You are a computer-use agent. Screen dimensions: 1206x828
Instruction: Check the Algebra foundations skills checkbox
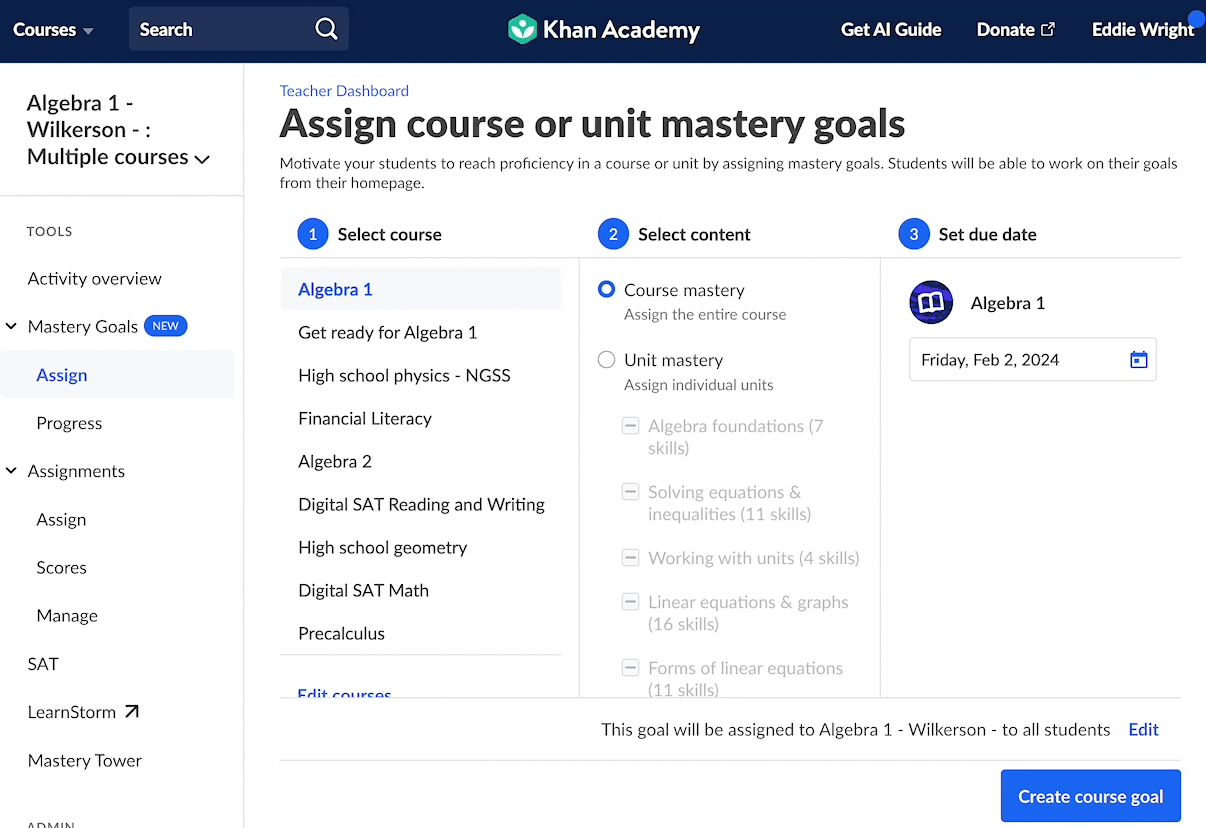tap(630, 425)
